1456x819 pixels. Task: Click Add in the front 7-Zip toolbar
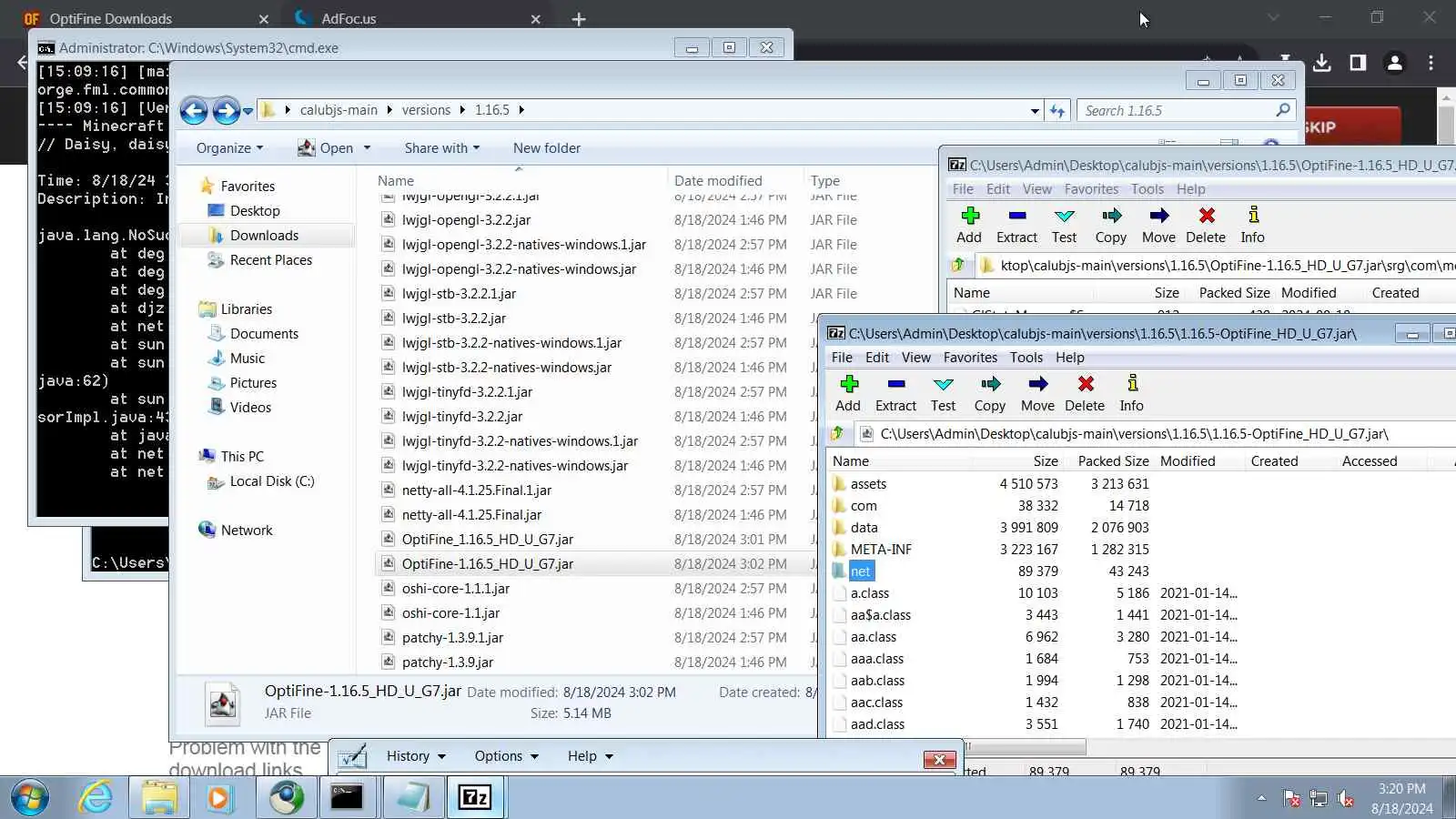click(848, 393)
